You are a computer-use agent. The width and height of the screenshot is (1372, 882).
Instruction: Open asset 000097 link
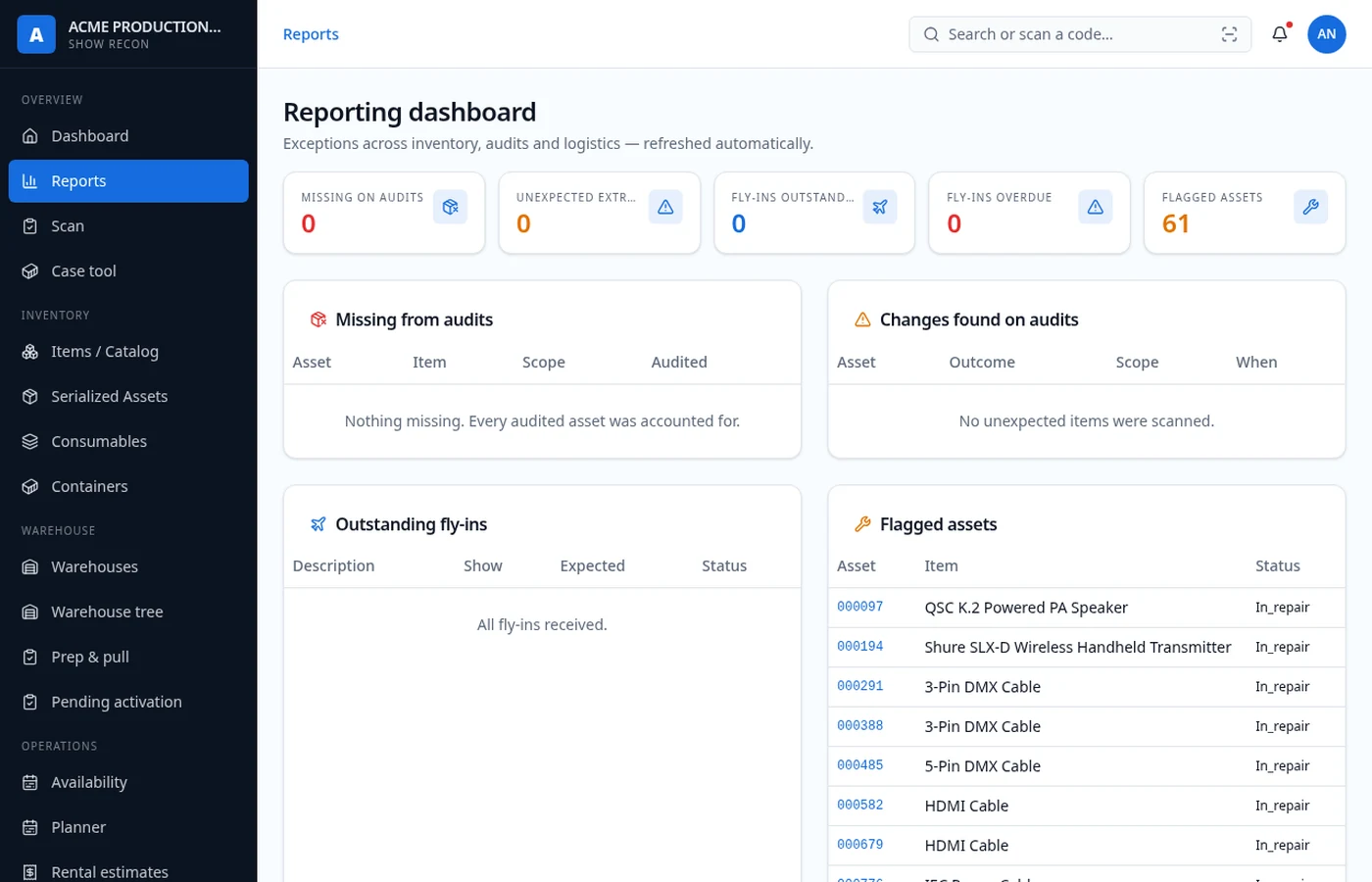pyautogui.click(x=860, y=607)
